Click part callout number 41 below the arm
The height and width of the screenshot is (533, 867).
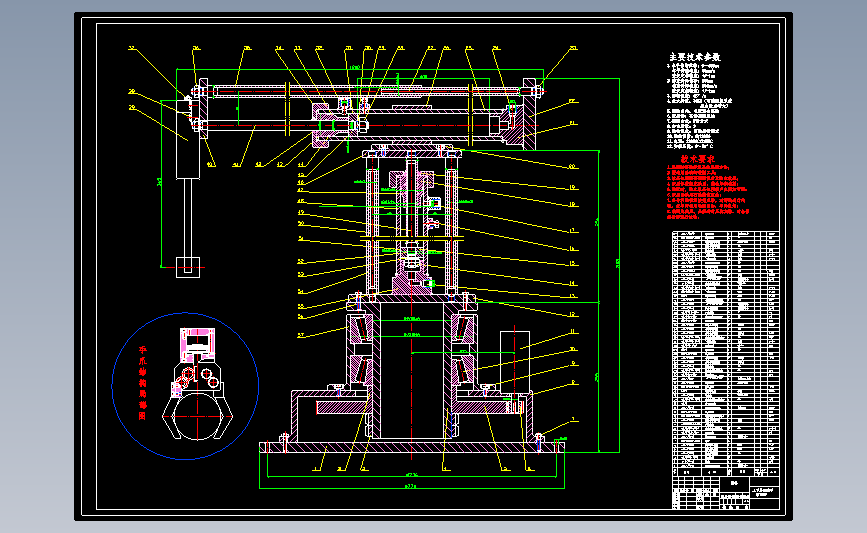[237, 164]
